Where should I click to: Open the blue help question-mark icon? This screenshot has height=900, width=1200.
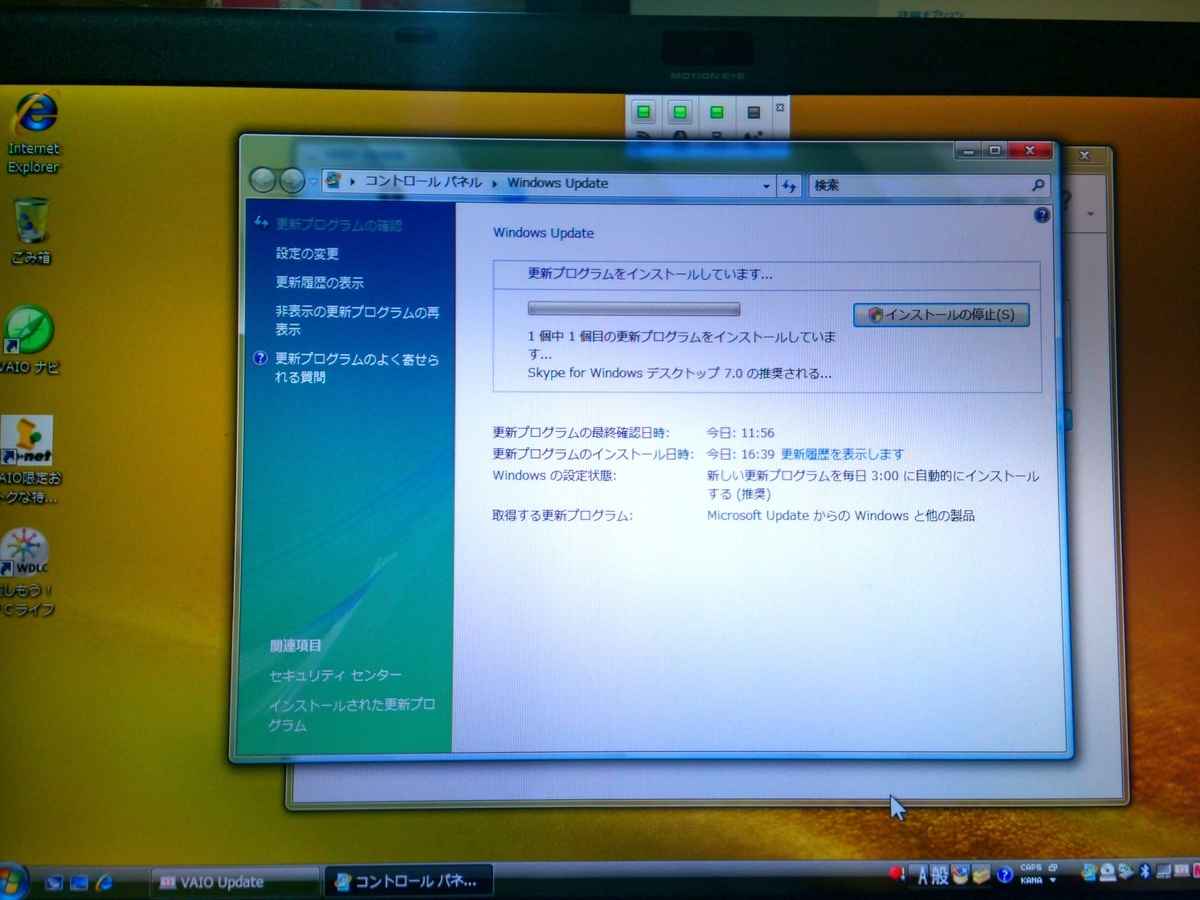tap(1041, 215)
